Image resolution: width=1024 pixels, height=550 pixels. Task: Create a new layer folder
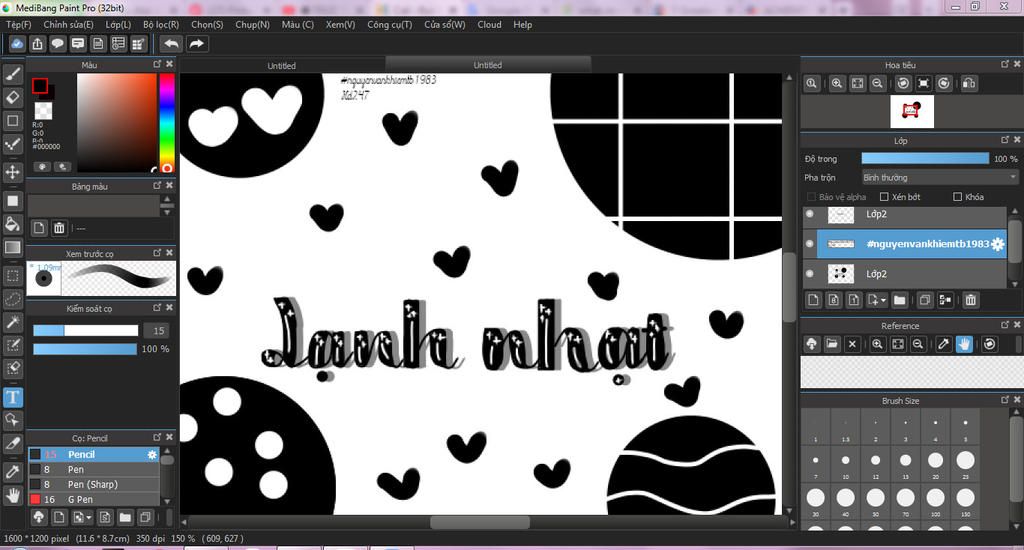[899, 300]
